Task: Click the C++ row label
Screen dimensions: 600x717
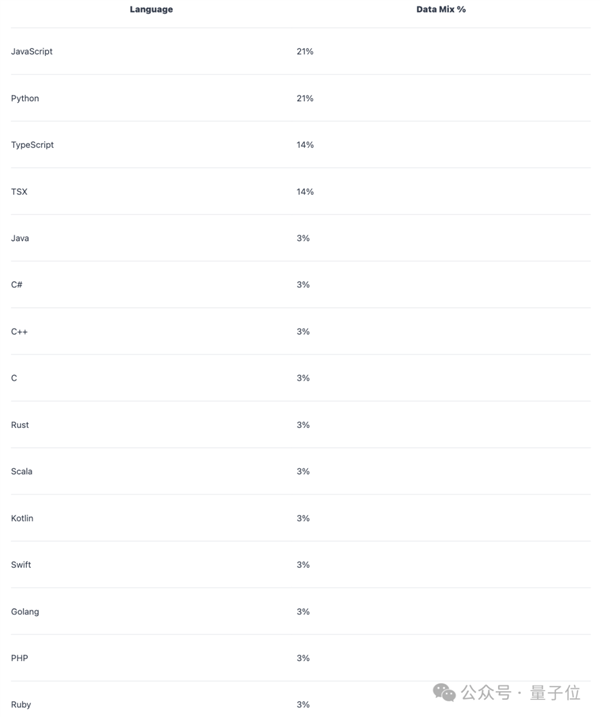Action: point(19,331)
